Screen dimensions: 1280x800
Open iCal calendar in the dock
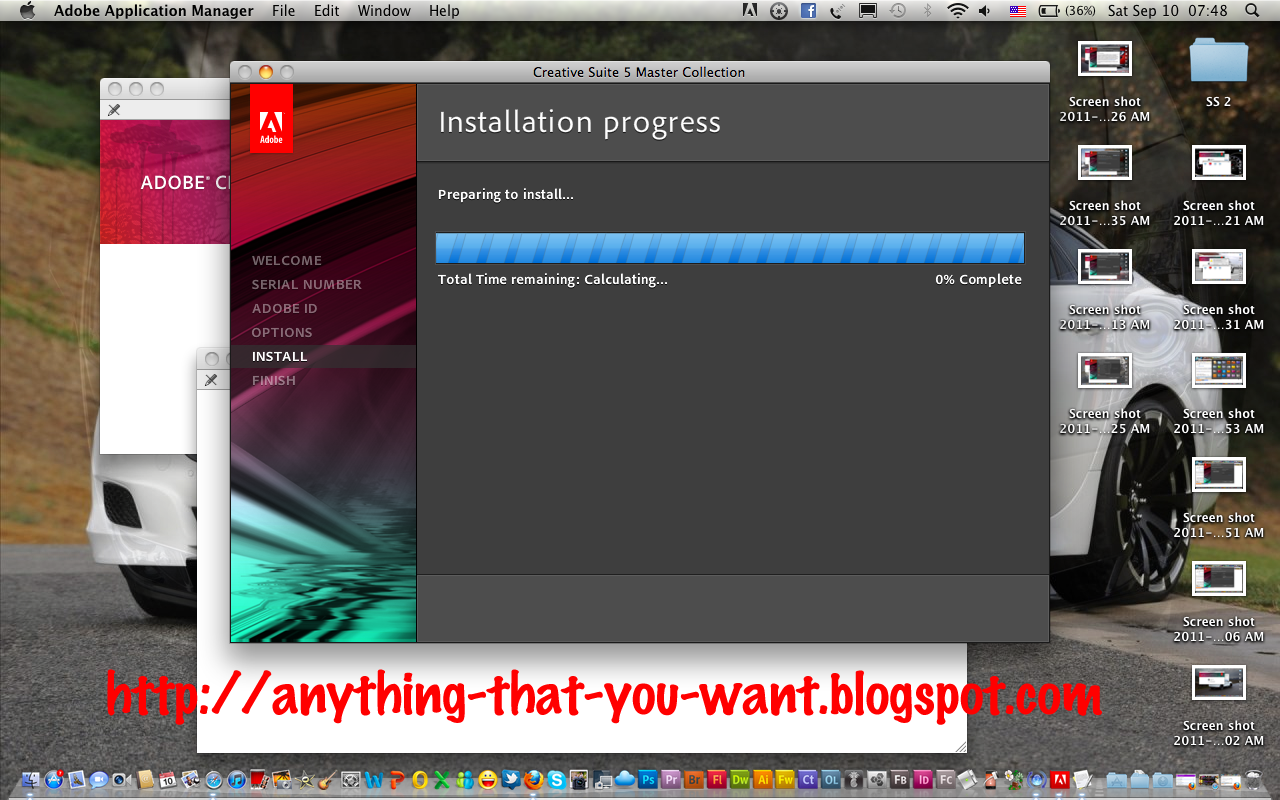coord(168,780)
